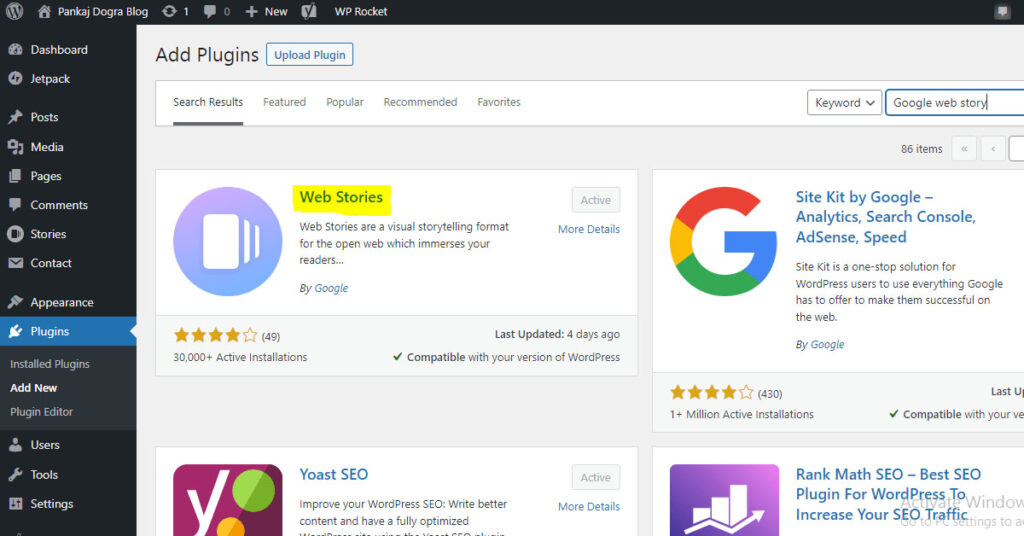The image size is (1024, 536).
Task: Open pending updates icon in admin bar
Action: 169,11
